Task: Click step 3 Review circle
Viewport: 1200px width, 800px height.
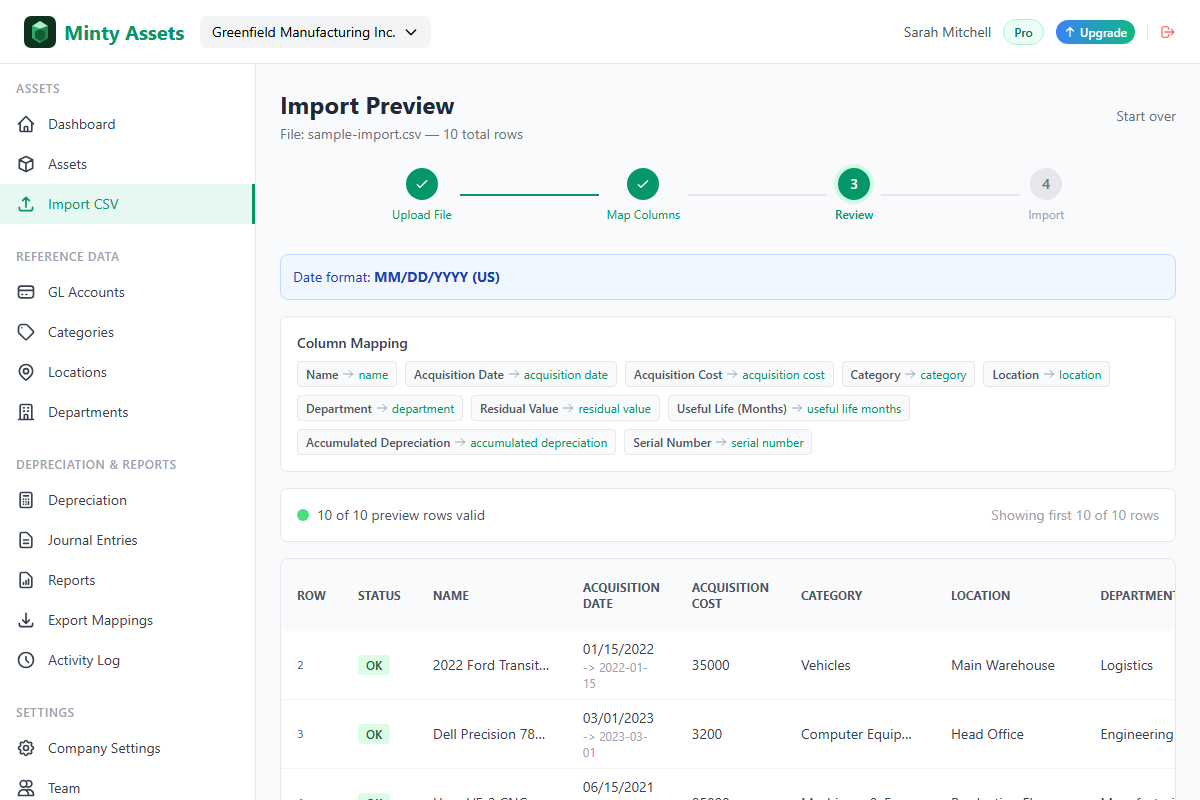Action: [x=854, y=184]
